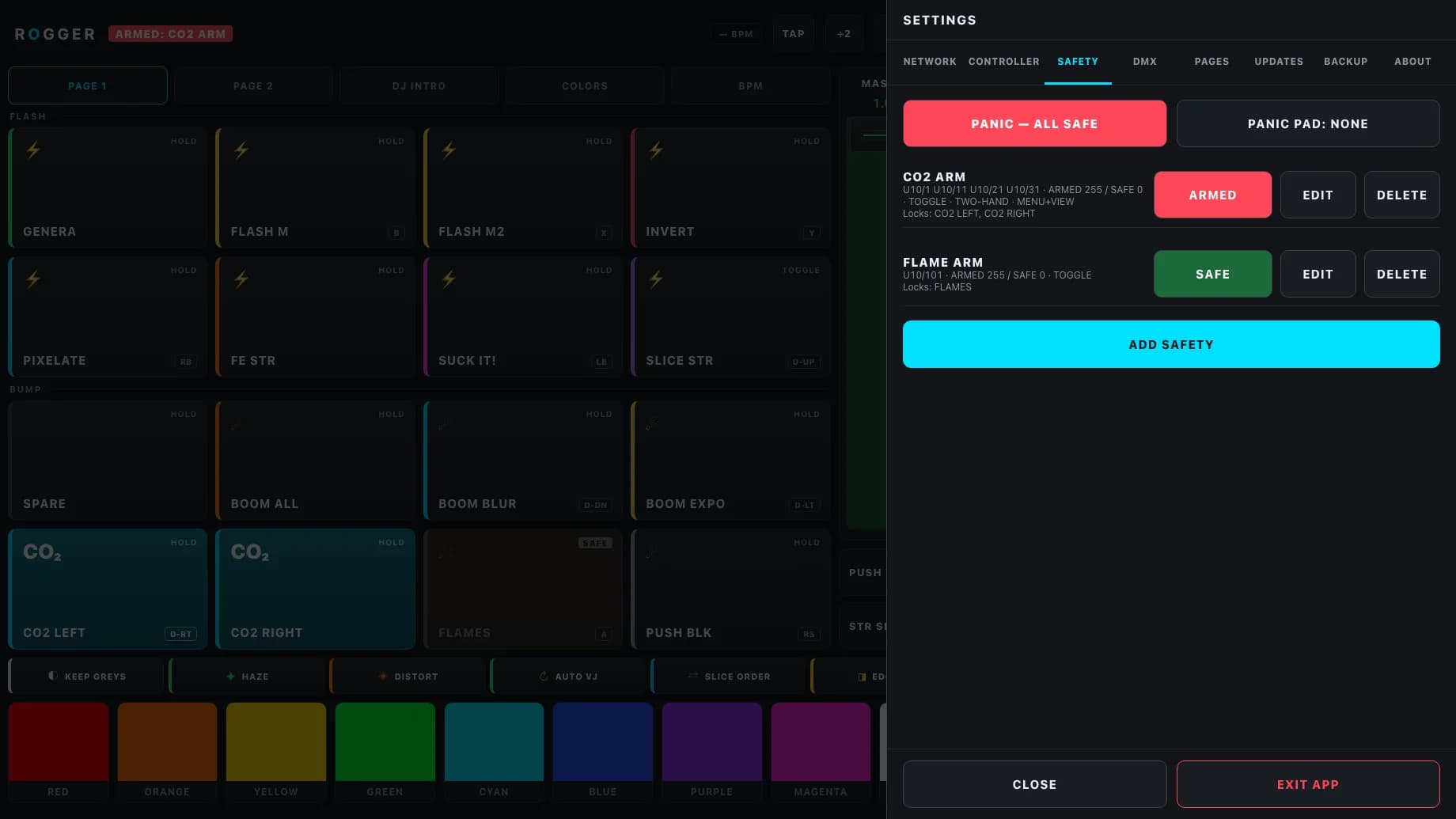Click the SPARE pad
Viewport: 1456px width, 819px height.
tap(108, 461)
